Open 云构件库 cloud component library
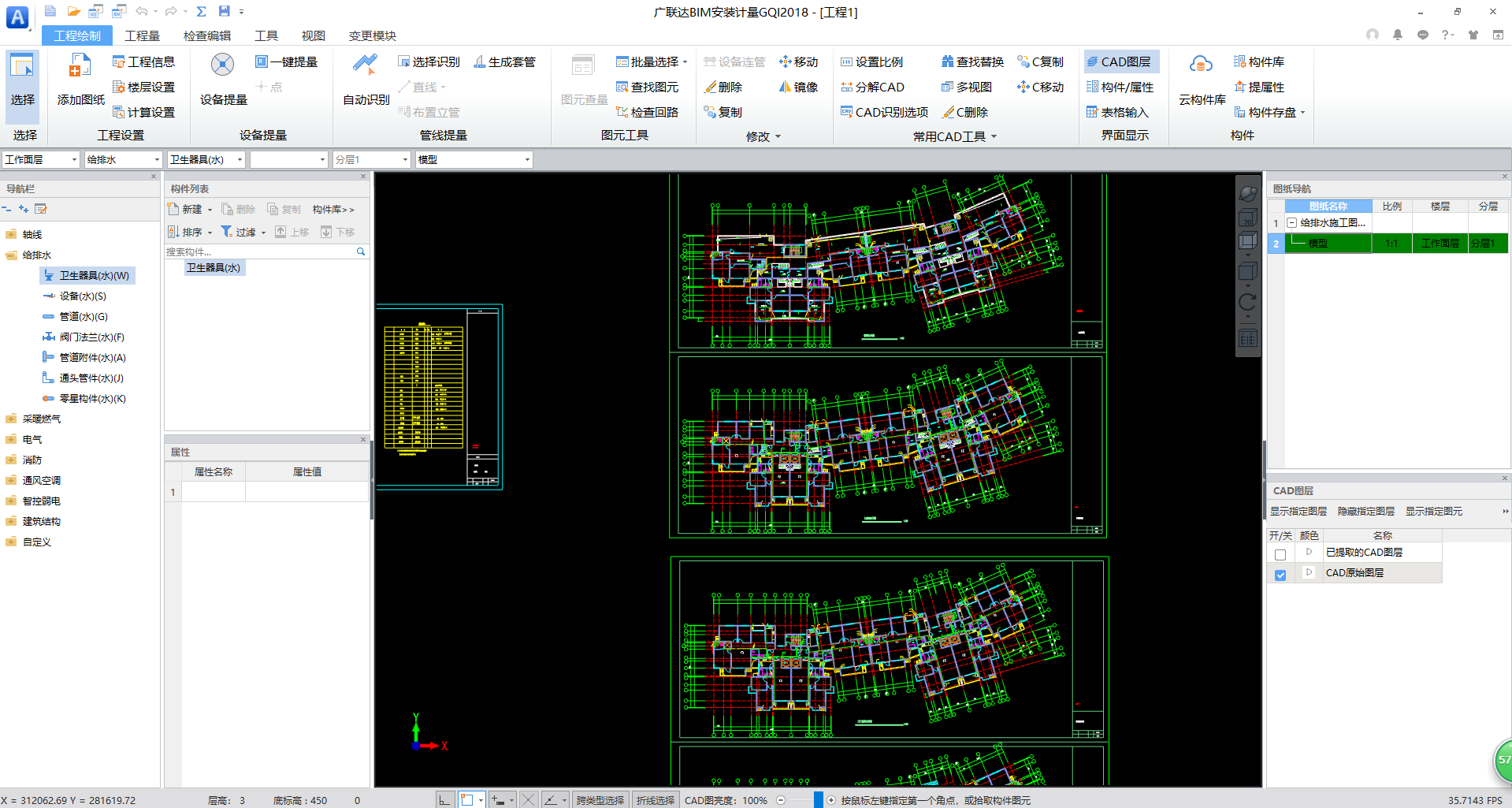Screen dimensions: 1512x808 (x=1202, y=79)
